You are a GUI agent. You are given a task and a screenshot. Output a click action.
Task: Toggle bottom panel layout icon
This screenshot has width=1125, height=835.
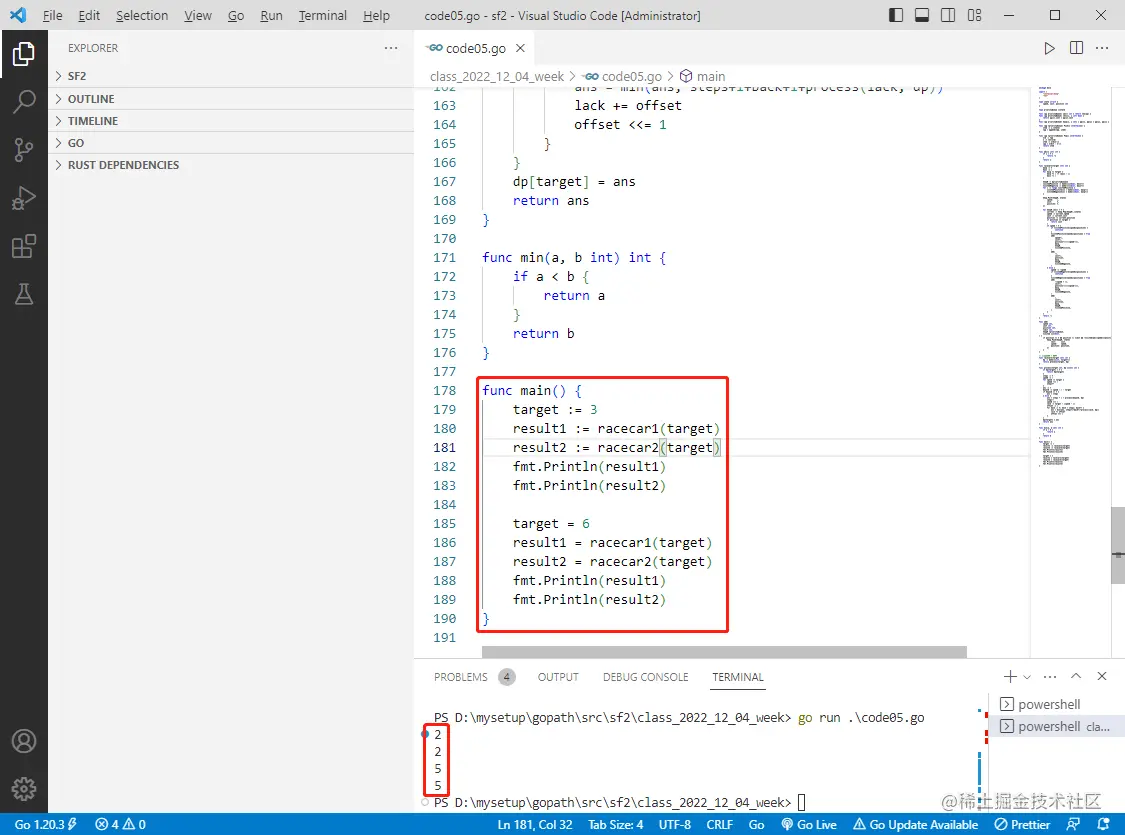coord(922,15)
